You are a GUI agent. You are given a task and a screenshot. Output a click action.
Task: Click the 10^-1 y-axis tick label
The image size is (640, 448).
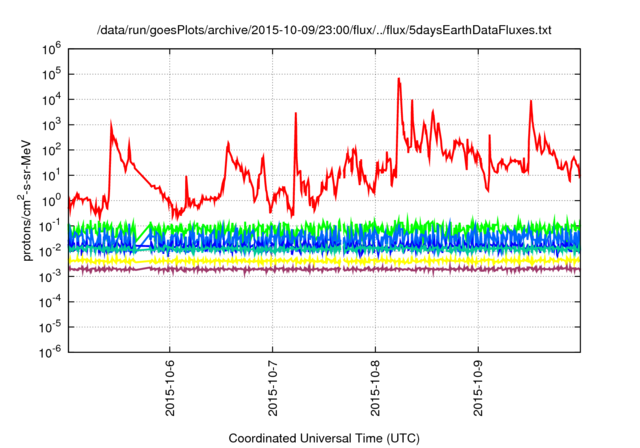click(50, 226)
